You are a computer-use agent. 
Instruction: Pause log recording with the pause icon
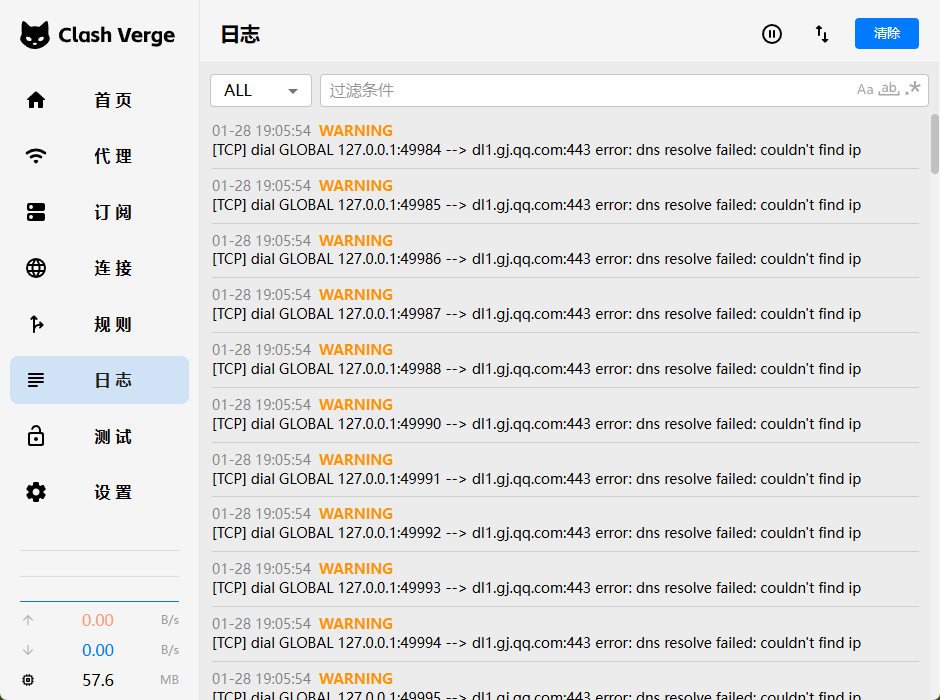coord(772,34)
